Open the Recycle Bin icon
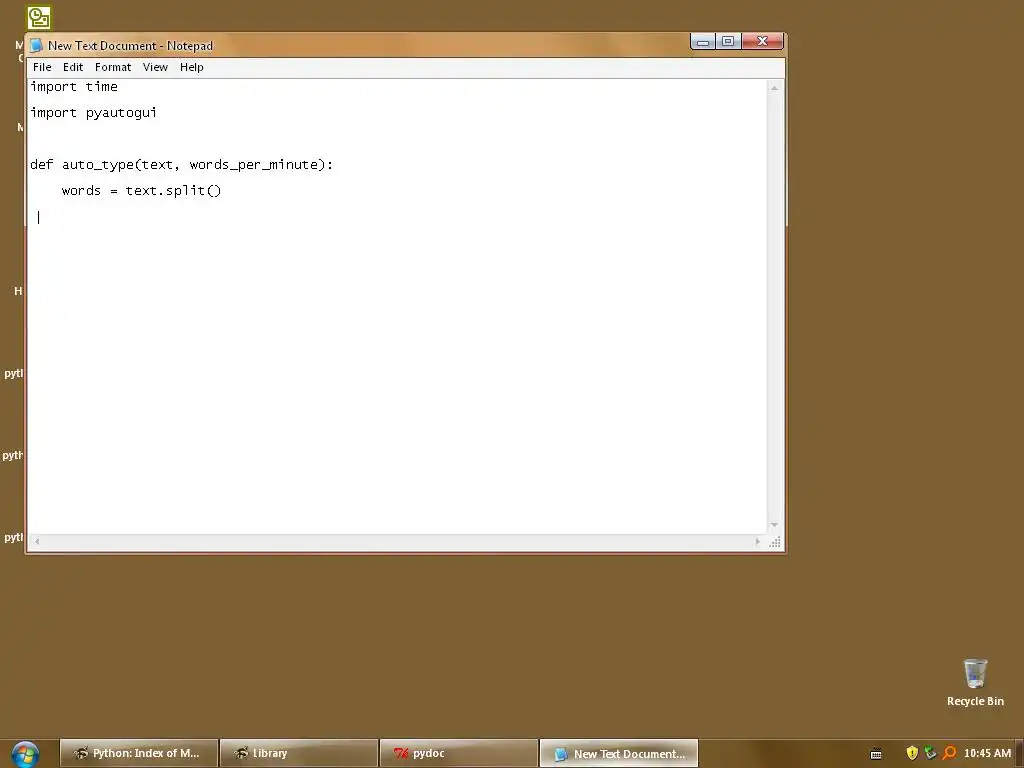 (x=975, y=682)
